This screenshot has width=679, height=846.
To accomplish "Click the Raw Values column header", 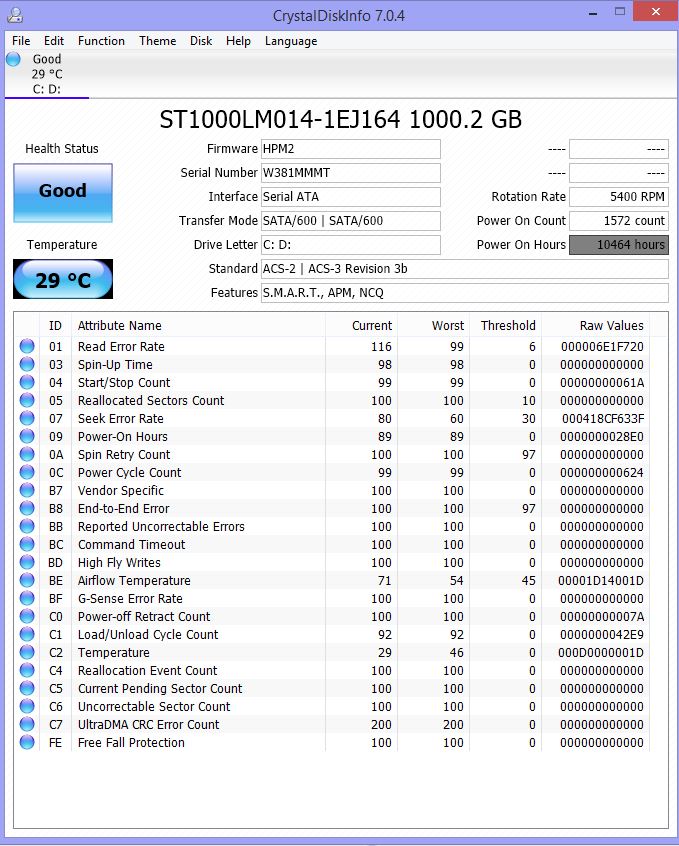I will click(595, 325).
